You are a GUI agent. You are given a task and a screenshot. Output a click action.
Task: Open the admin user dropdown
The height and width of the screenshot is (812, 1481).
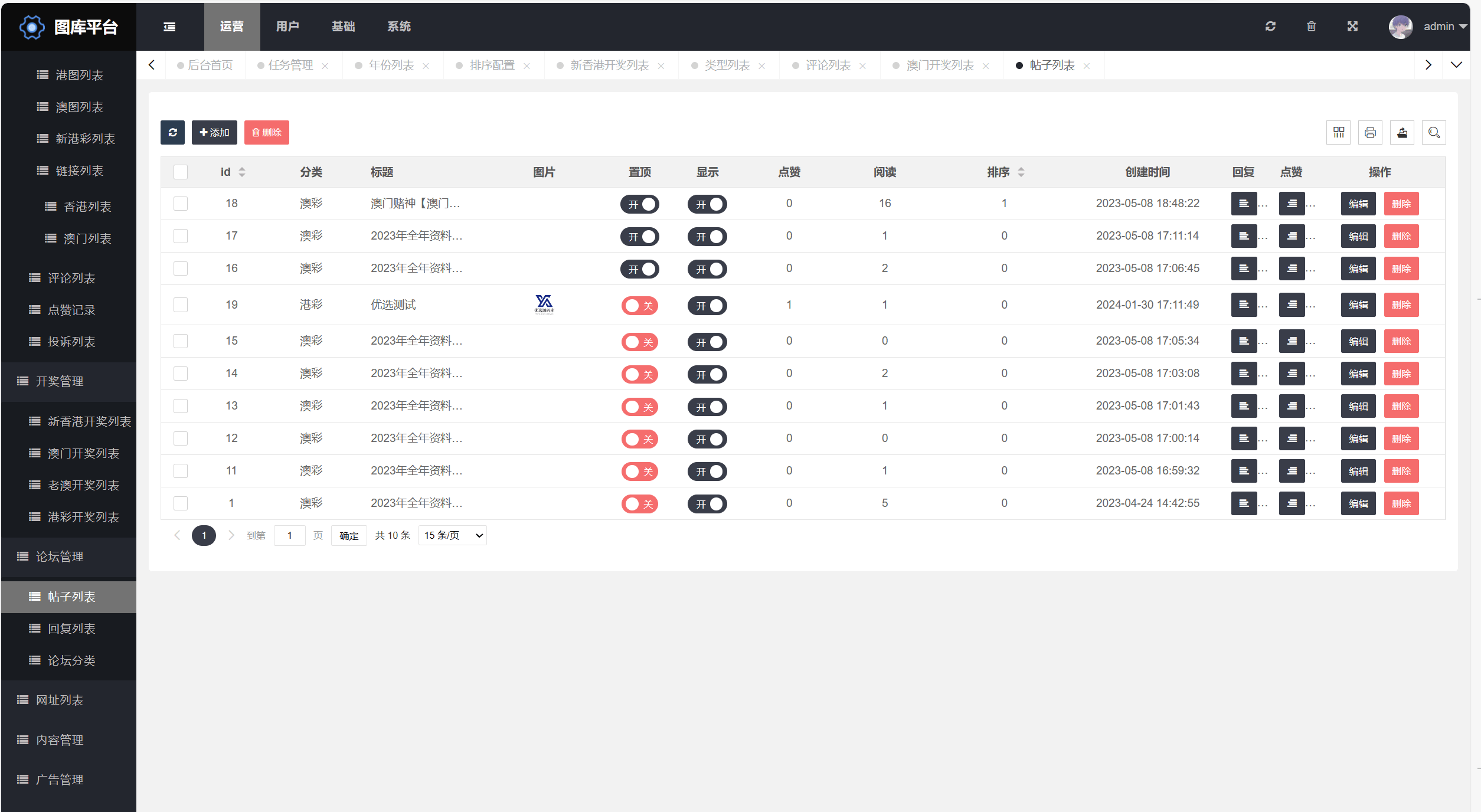(x=1445, y=27)
